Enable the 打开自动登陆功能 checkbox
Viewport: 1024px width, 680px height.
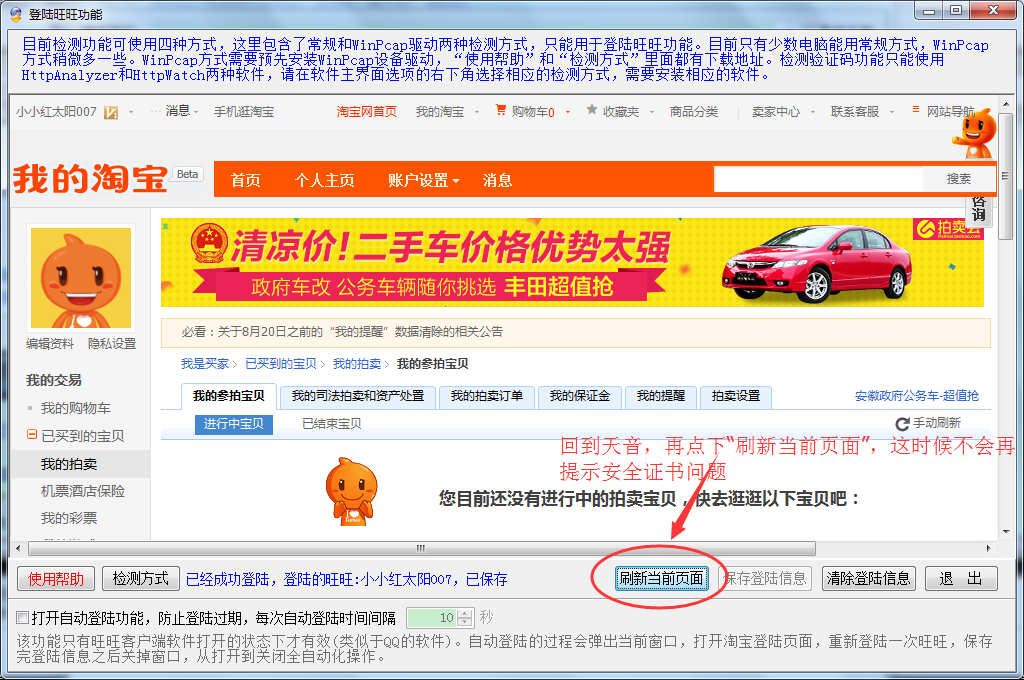click(x=23, y=617)
